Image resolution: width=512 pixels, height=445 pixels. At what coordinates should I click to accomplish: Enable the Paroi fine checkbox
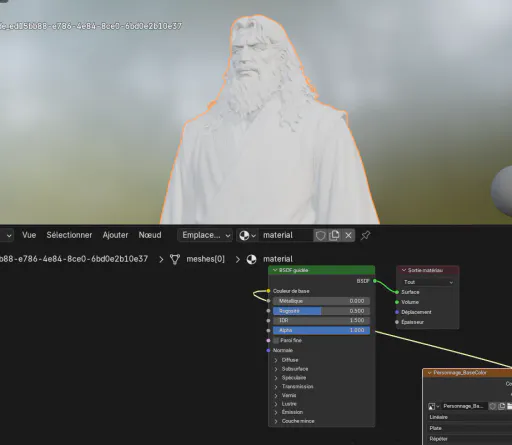point(276,340)
